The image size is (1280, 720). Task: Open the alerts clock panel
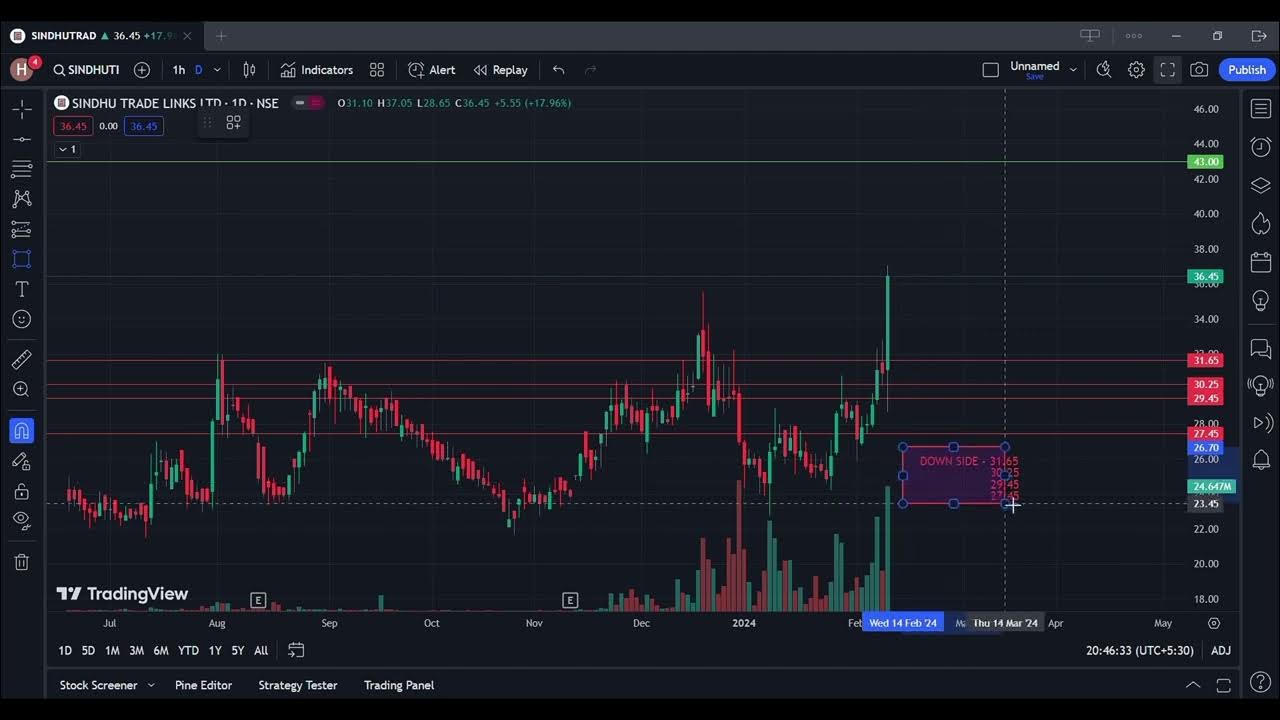coord(1261,147)
